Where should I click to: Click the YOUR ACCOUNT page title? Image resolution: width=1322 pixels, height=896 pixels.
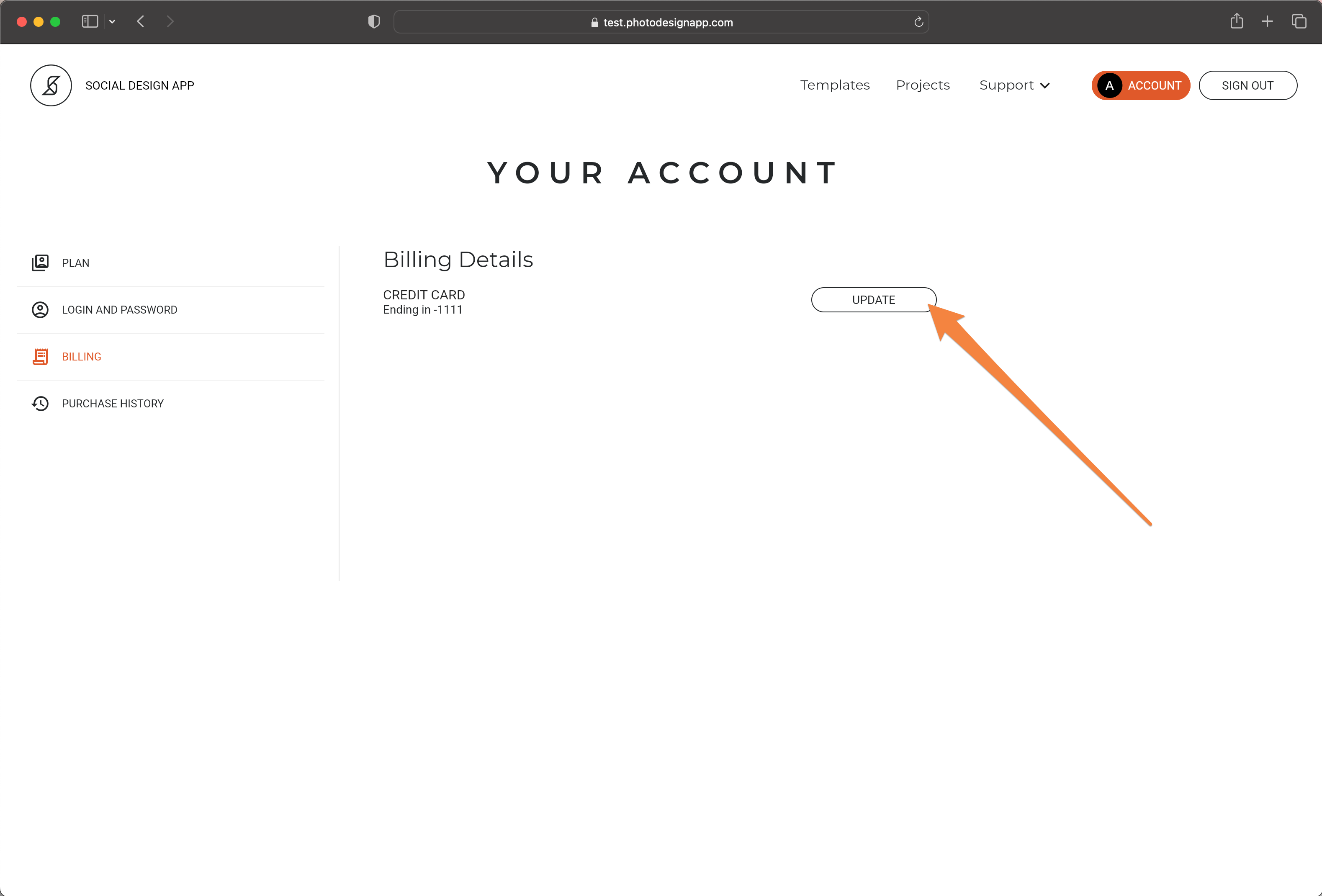tap(661, 173)
